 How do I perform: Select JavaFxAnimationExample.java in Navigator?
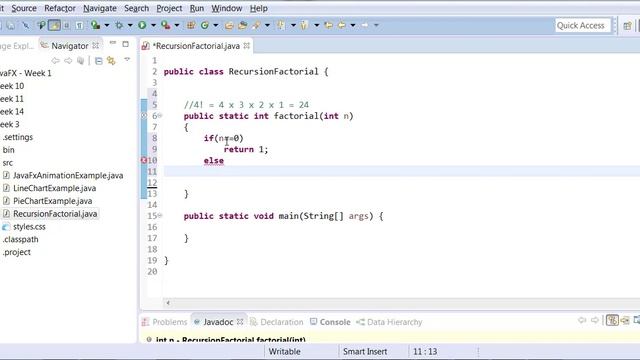(x=68, y=176)
